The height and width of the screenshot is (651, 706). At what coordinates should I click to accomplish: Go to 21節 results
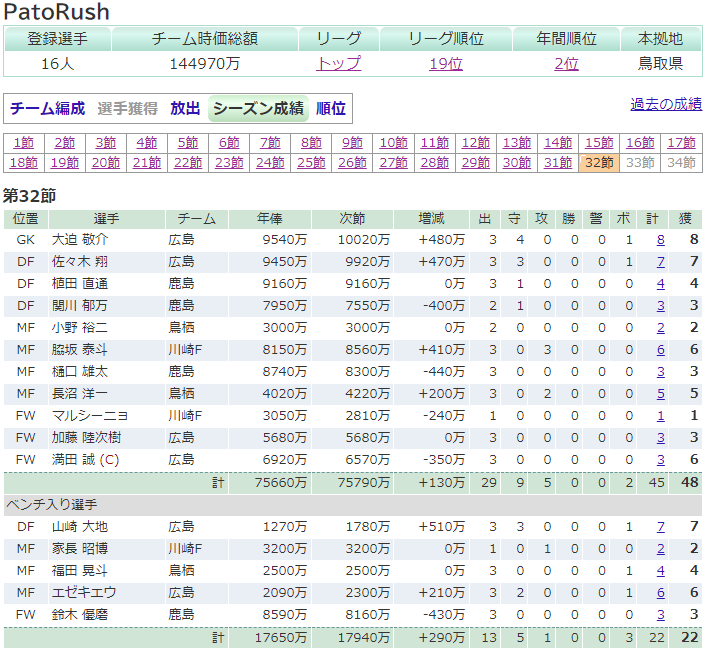click(x=147, y=163)
